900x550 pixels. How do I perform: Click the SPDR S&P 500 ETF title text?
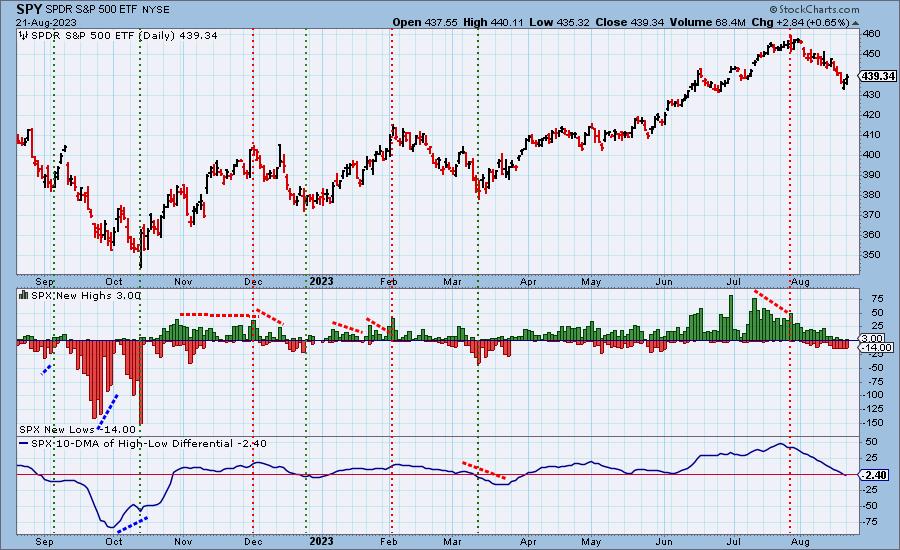(90, 10)
